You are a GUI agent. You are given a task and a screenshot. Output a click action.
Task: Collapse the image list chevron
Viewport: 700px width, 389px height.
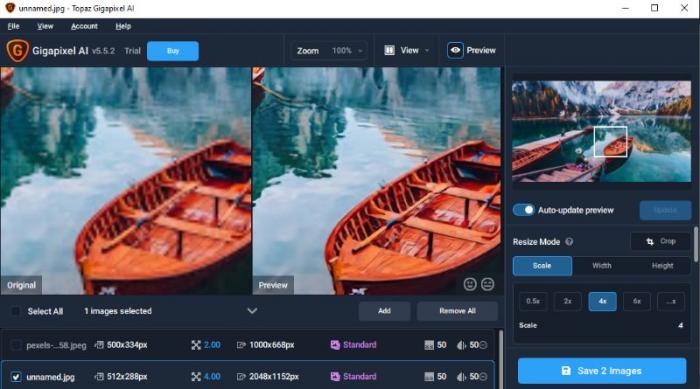[x=252, y=311]
